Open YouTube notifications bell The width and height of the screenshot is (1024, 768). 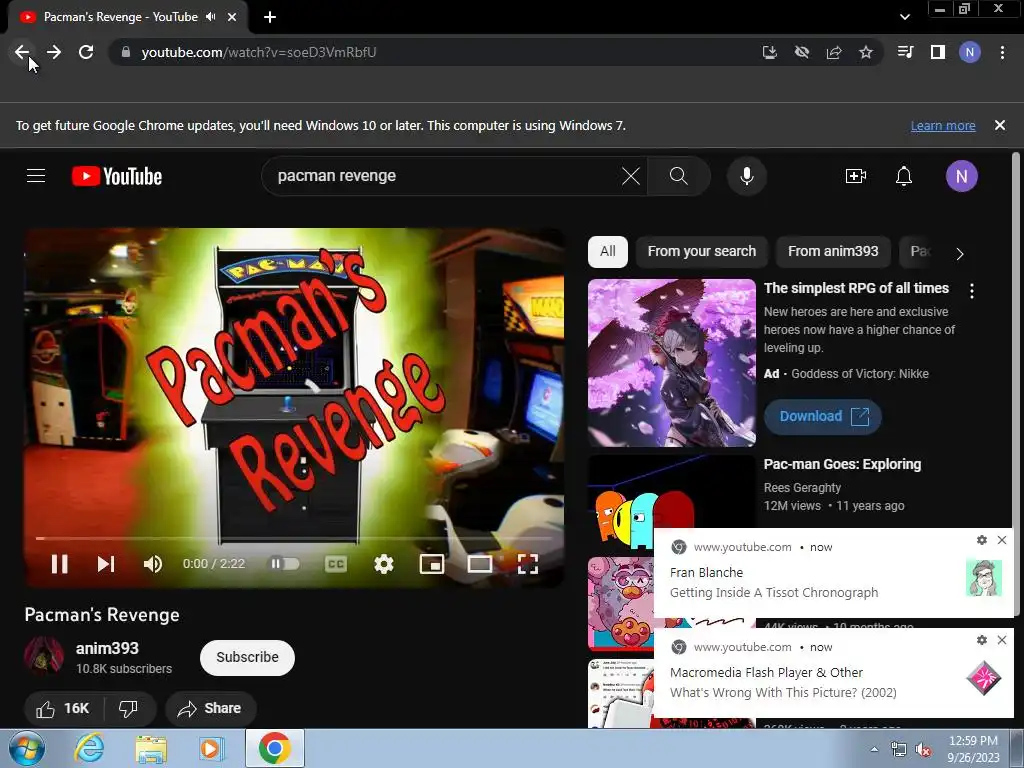click(904, 176)
